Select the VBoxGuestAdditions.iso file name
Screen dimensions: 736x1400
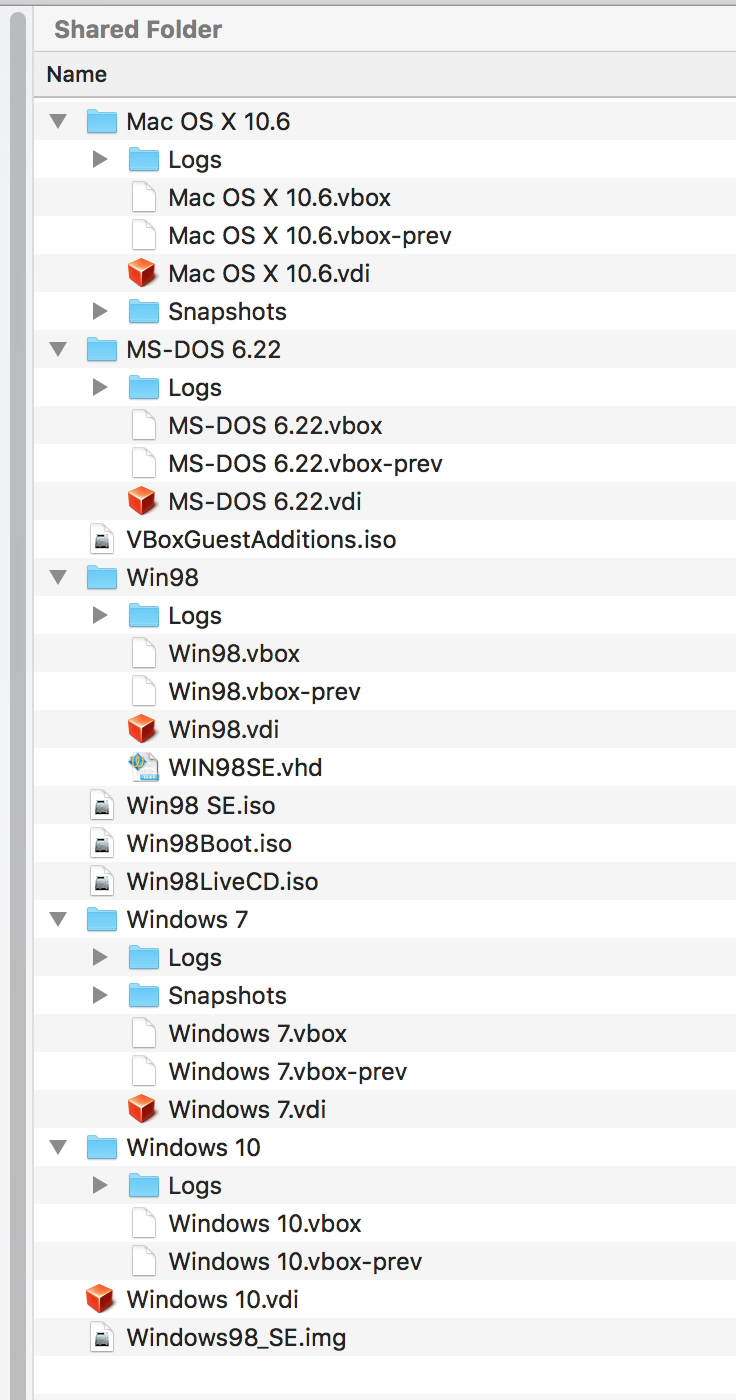[x=261, y=540]
